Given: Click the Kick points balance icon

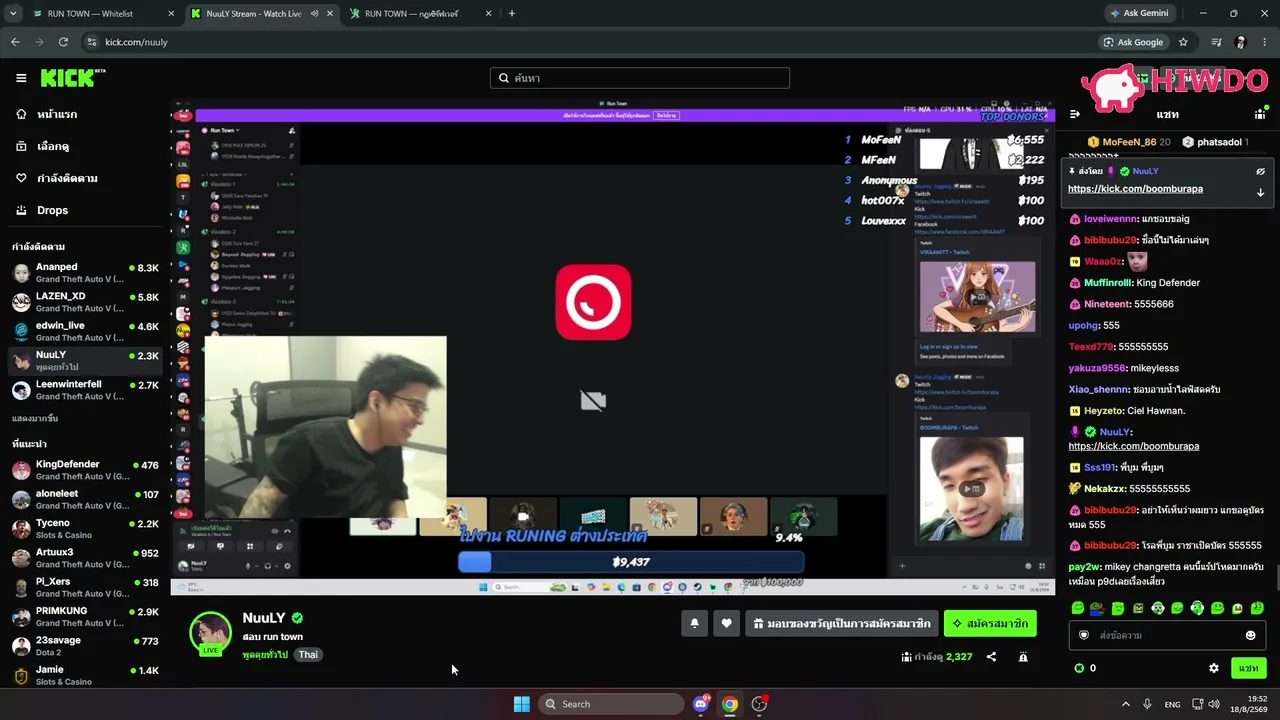Looking at the screenshot, I should tap(1079, 668).
